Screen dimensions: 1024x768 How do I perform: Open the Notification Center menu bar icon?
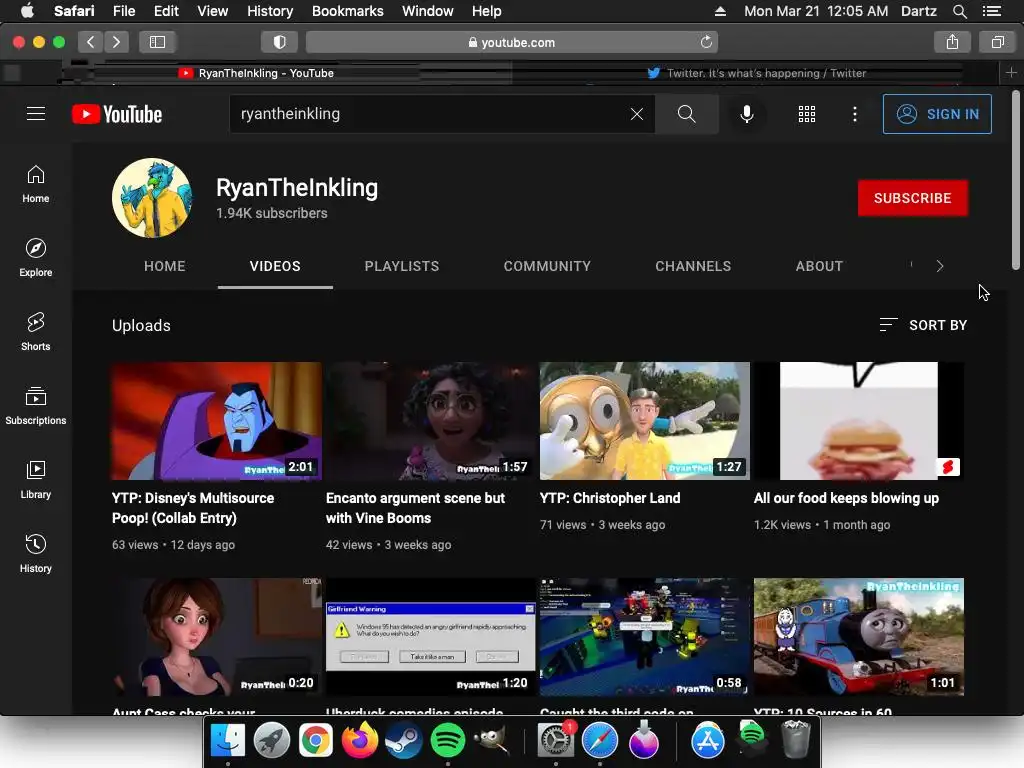tap(992, 11)
